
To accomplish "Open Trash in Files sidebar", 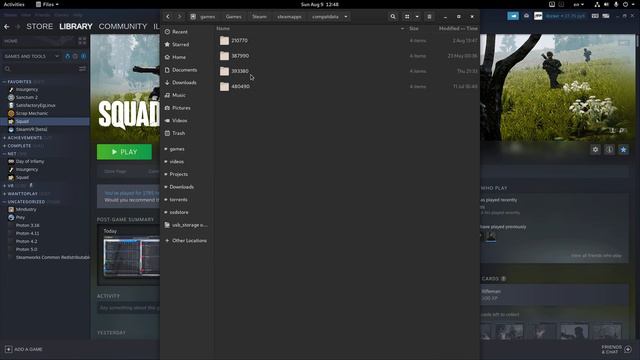I will click(x=178, y=133).
